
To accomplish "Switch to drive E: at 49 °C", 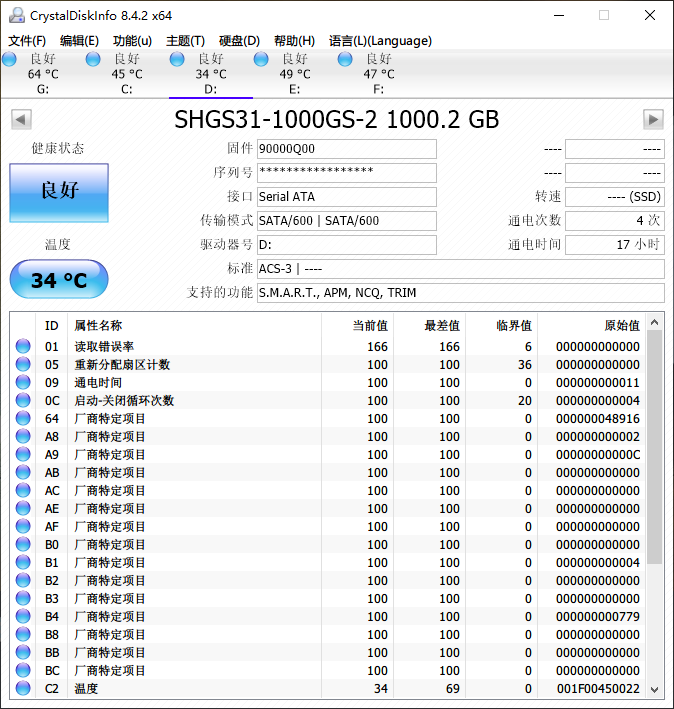I will coord(295,74).
